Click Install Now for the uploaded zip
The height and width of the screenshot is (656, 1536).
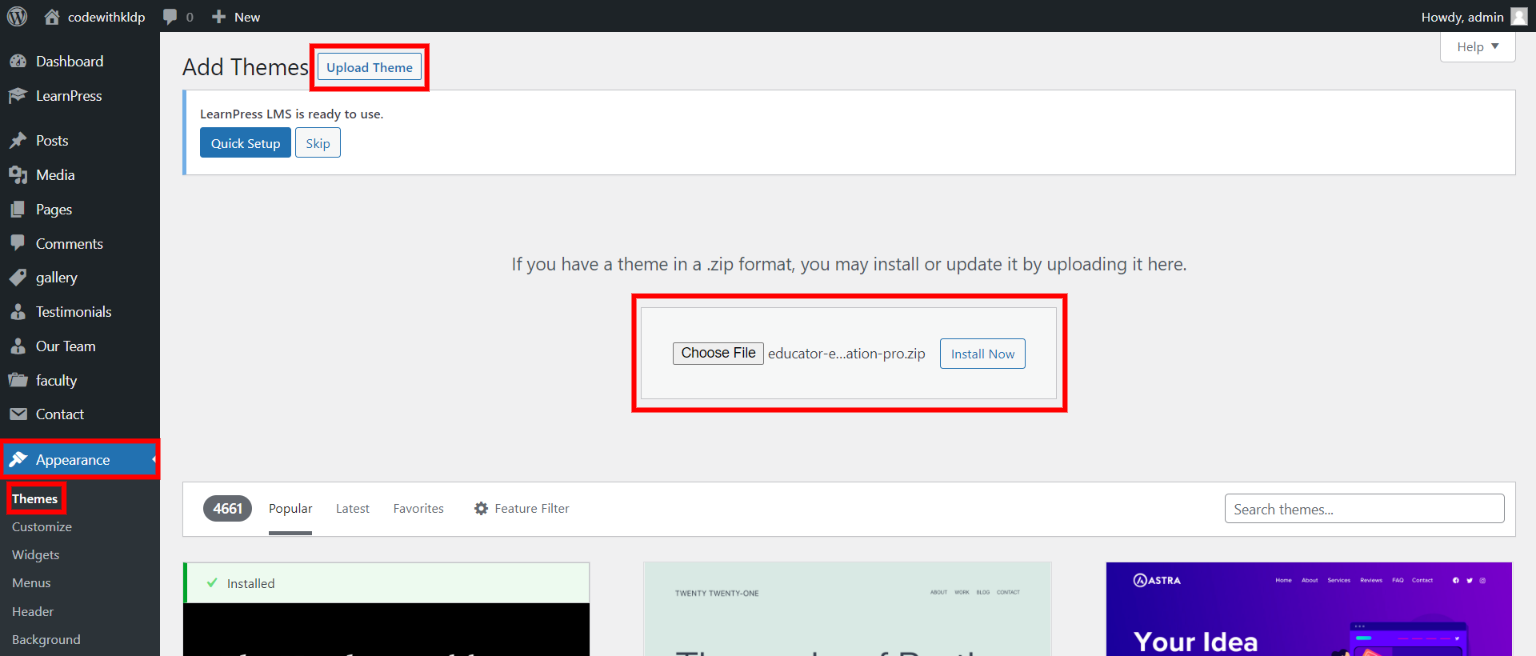click(x=983, y=354)
